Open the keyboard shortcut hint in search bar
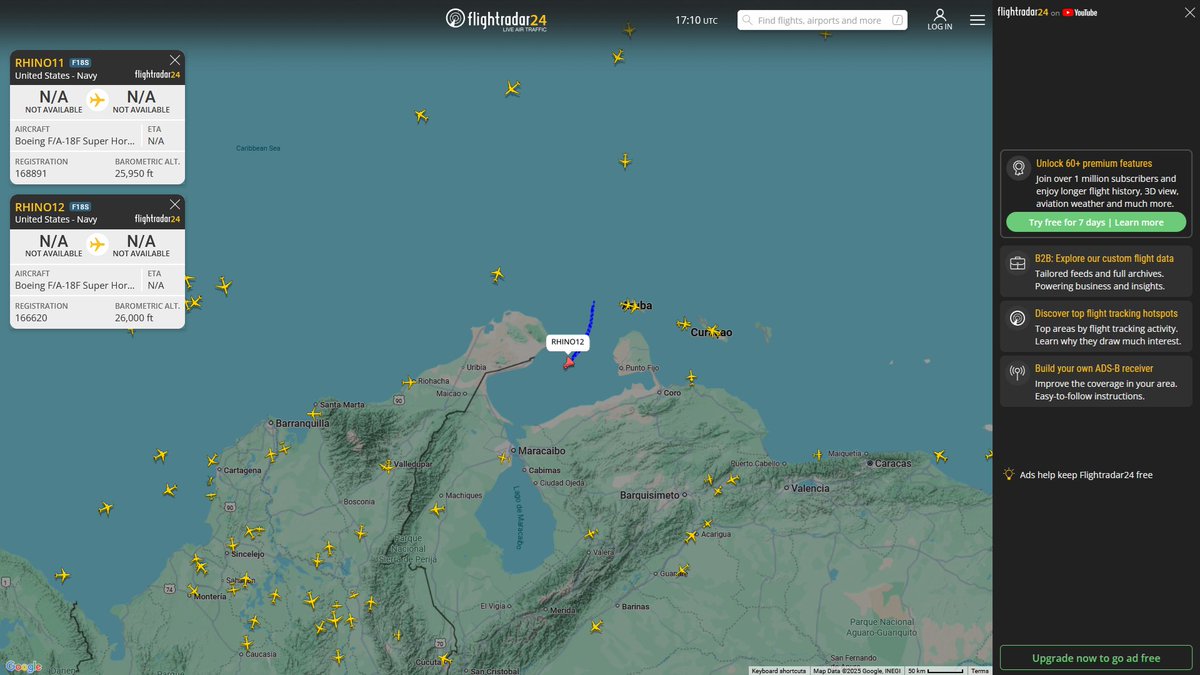Image resolution: width=1200 pixels, height=675 pixels. 897,19
